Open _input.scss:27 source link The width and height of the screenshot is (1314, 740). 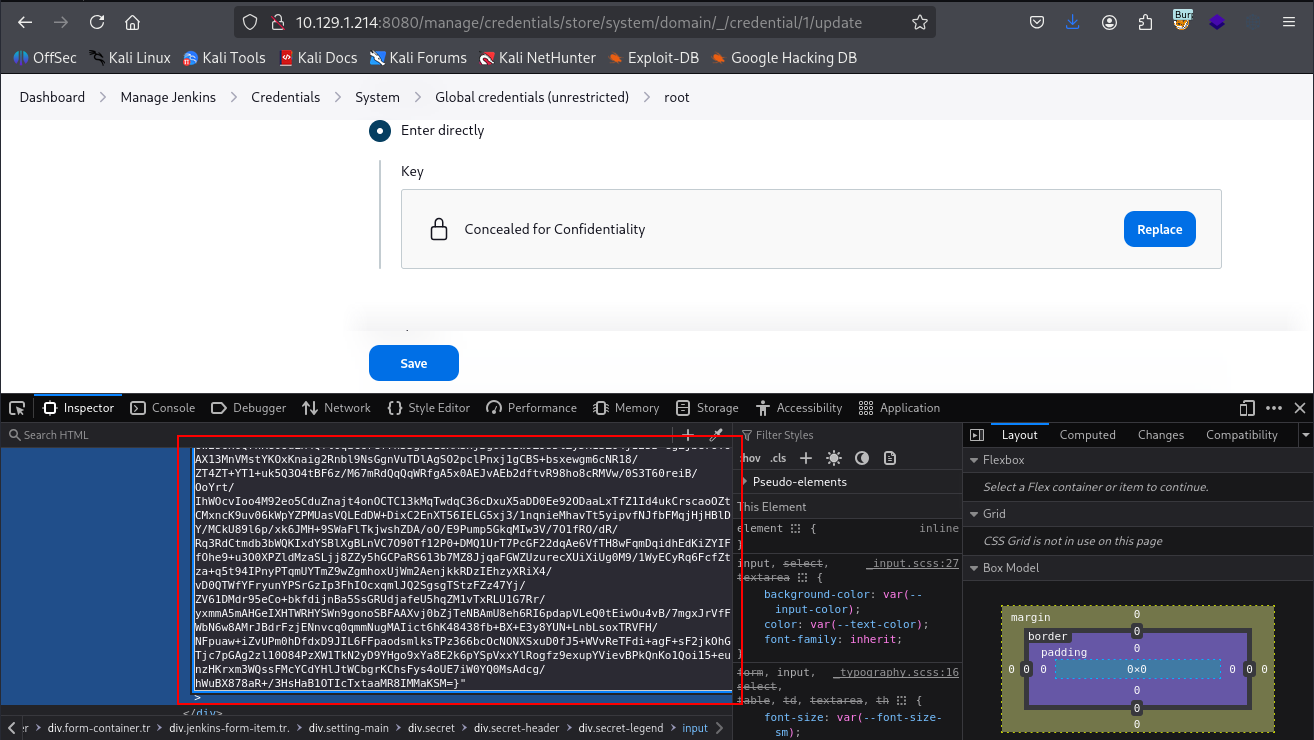point(912,564)
